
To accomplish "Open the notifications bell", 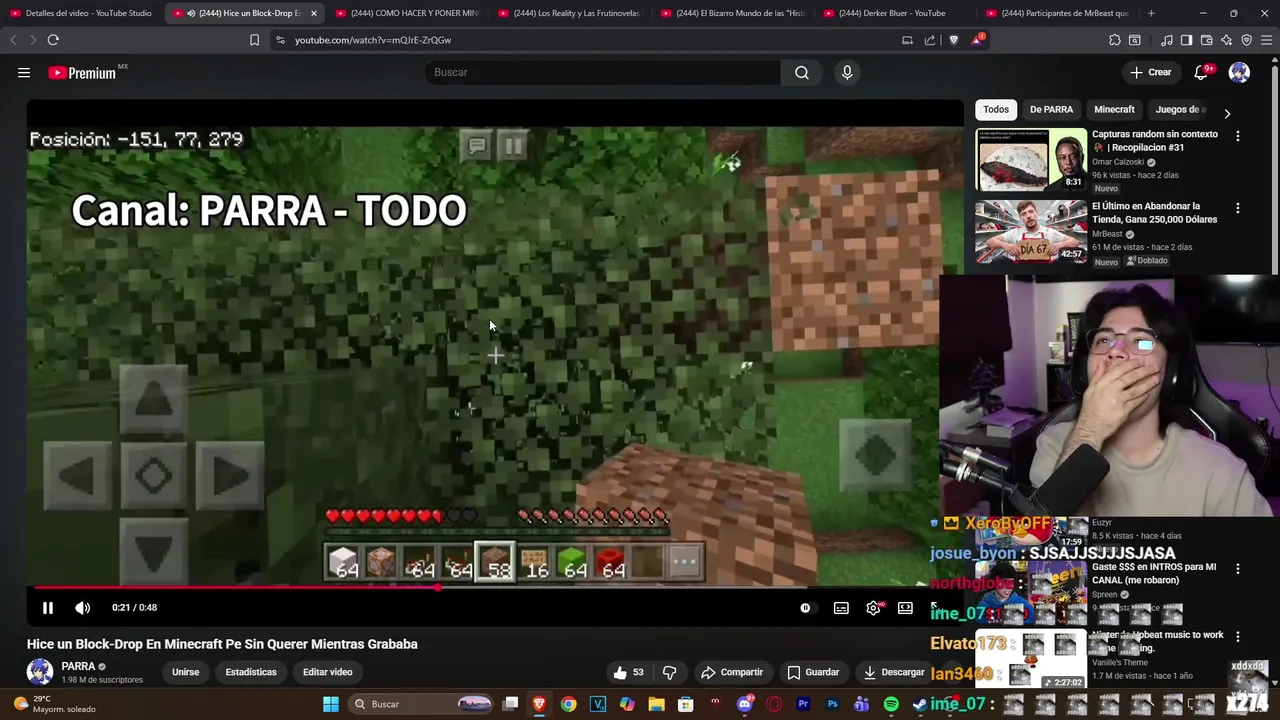I will [1202, 72].
